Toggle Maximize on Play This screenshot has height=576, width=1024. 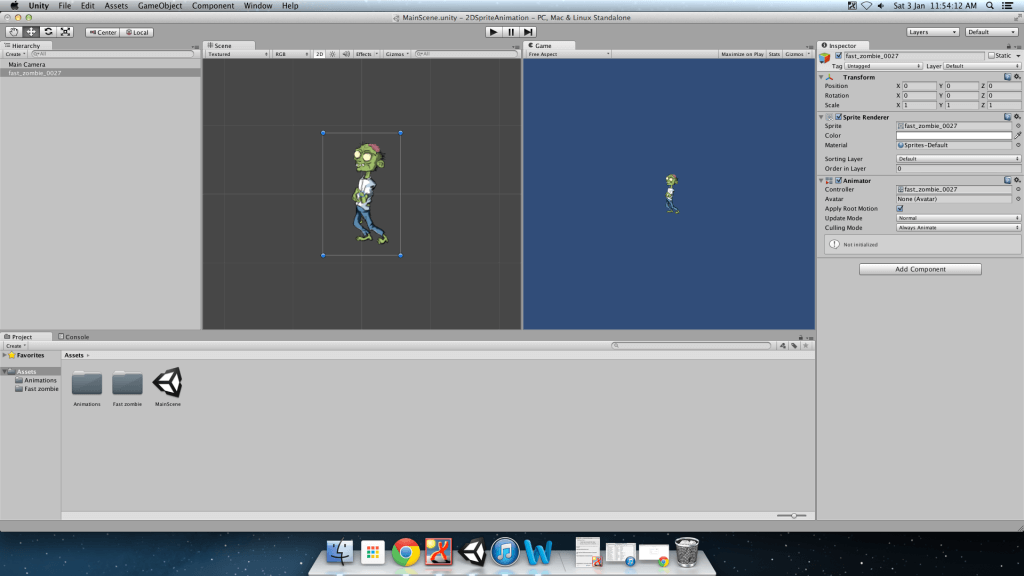742,54
